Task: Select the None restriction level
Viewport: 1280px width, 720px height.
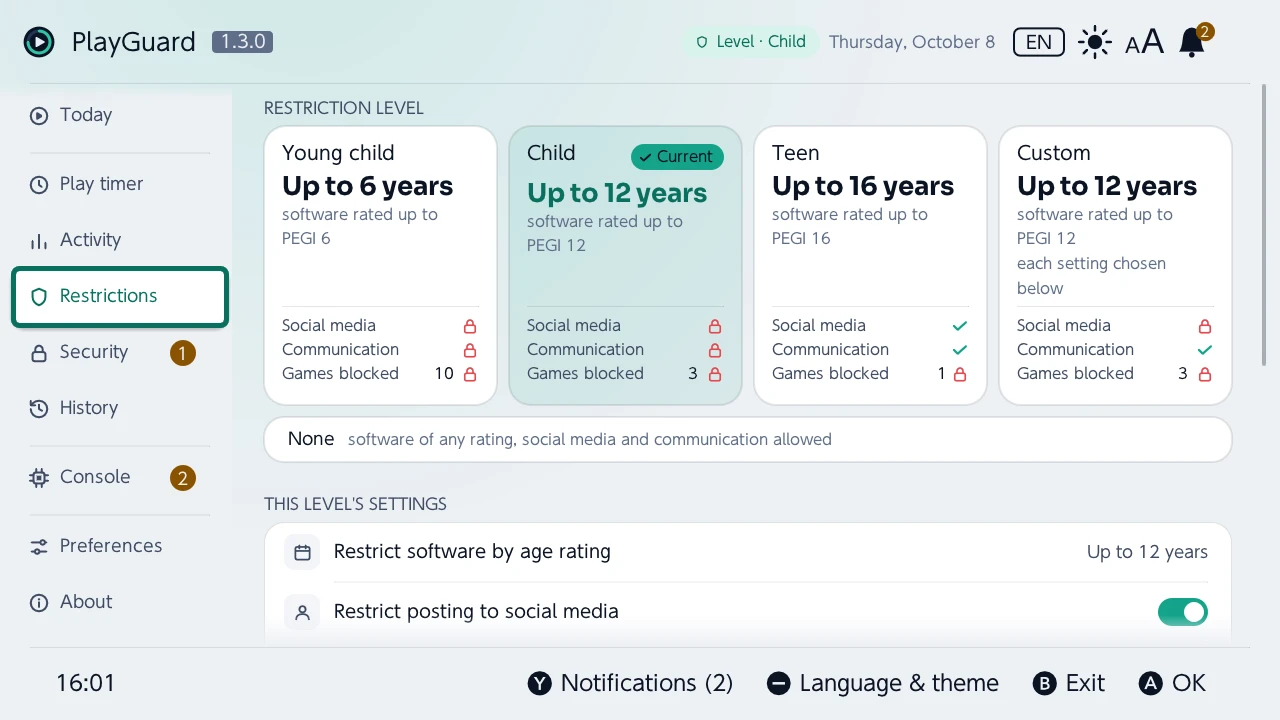Action: (x=748, y=440)
